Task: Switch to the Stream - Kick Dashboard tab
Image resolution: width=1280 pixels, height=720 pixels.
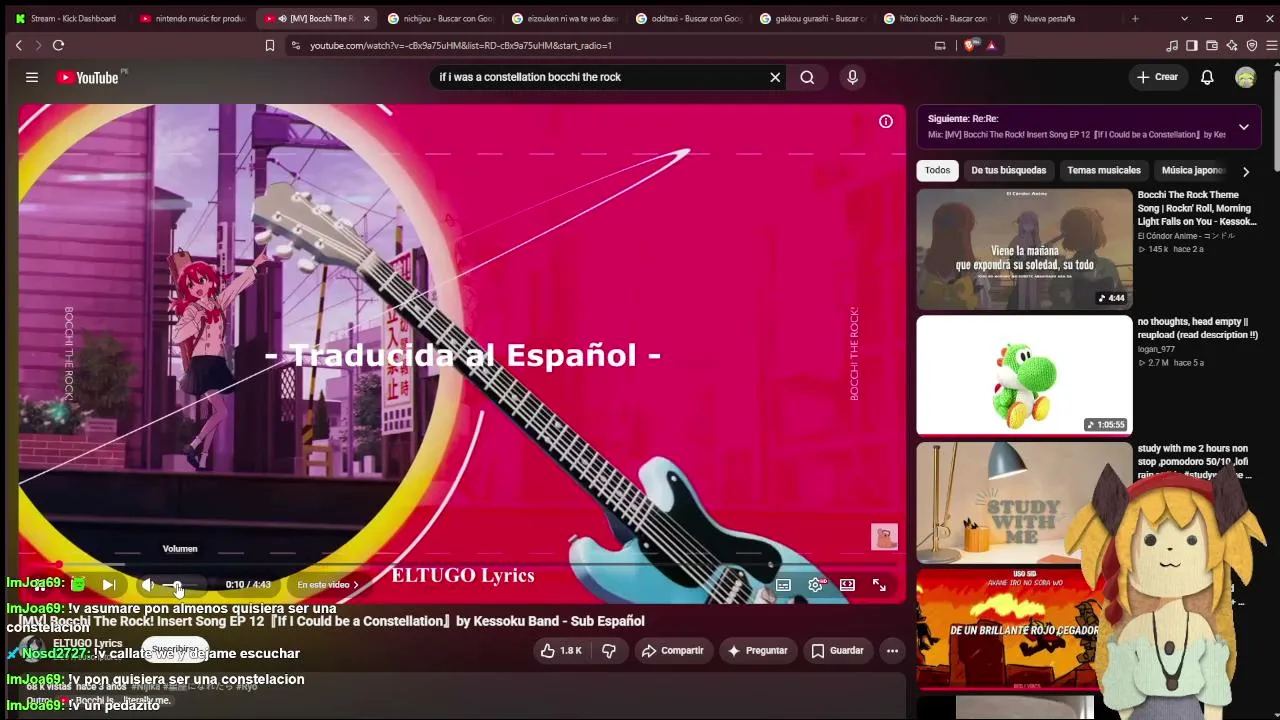Action: [x=66, y=18]
